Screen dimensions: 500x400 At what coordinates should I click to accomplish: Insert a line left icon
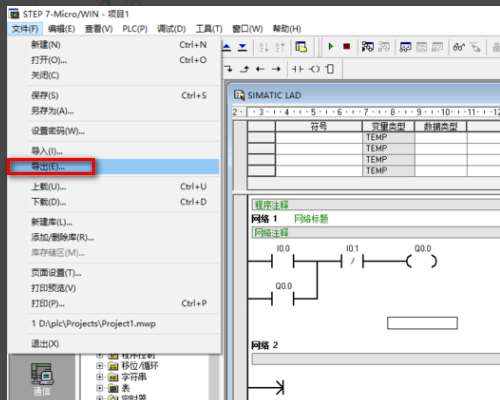click(x=260, y=69)
